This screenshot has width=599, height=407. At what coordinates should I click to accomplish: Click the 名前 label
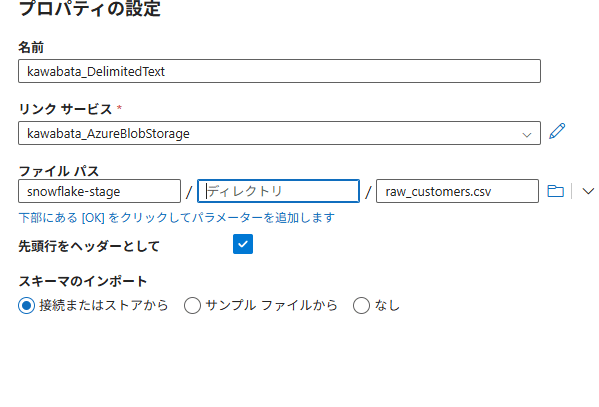coord(31,47)
